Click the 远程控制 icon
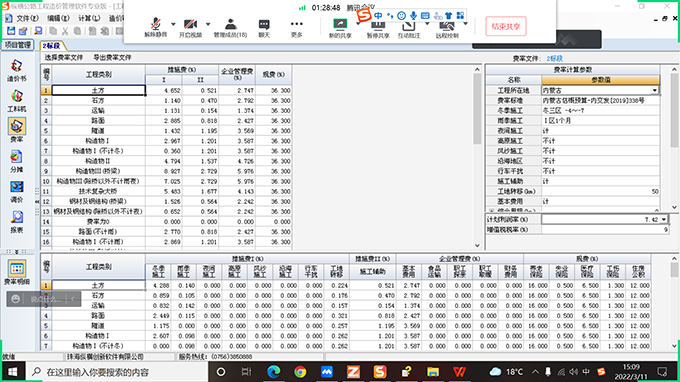The image size is (680, 382). (x=447, y=26)
